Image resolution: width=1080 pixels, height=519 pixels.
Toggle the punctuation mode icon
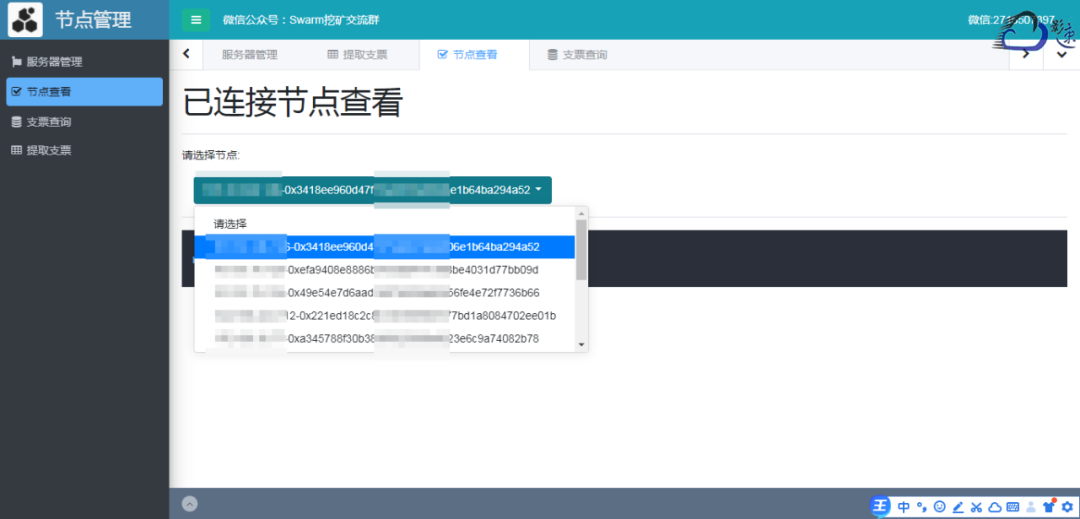(x=922, y=507)
